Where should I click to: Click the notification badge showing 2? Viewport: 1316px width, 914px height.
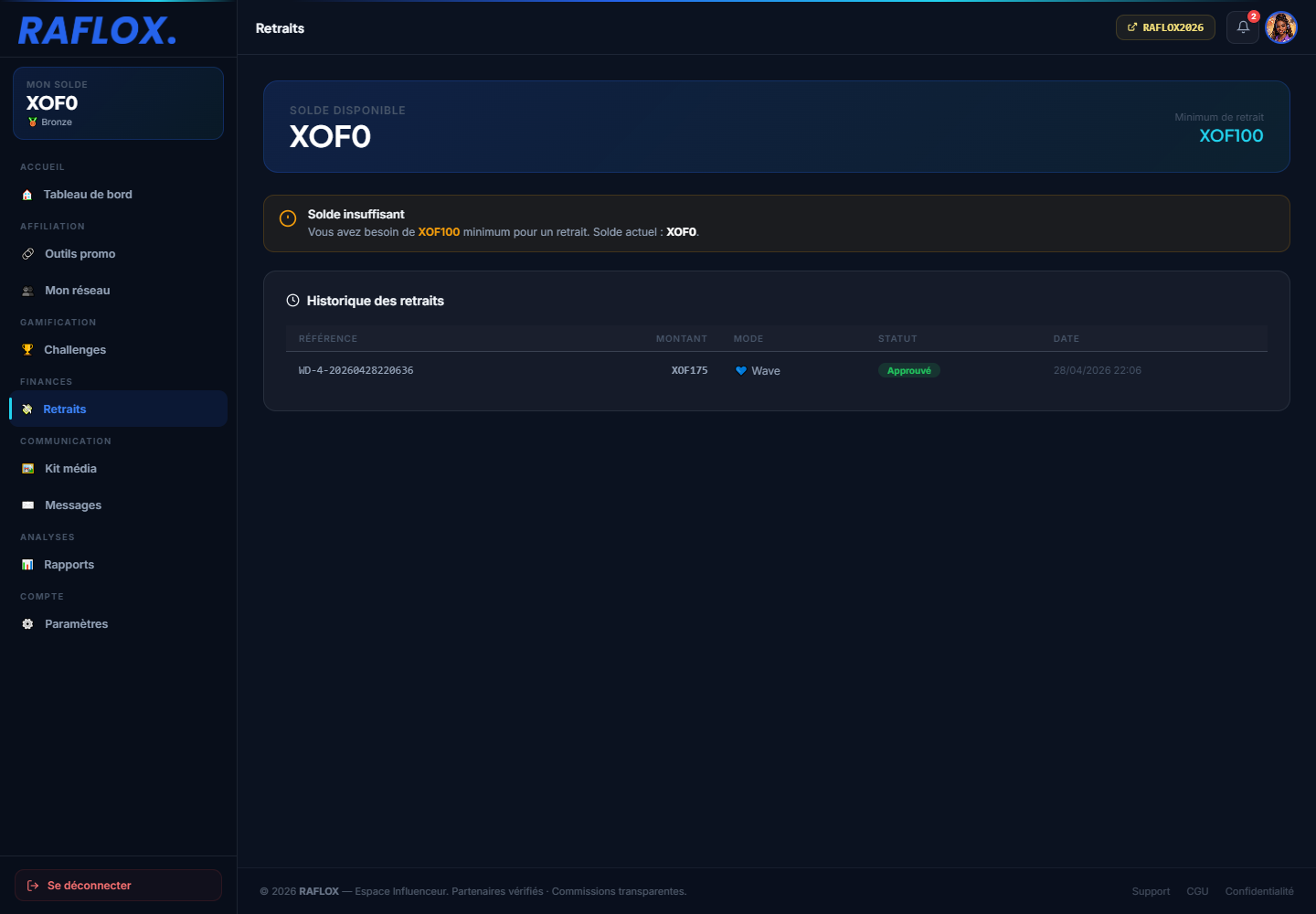pyautogui.click(x=1254, y=16)
